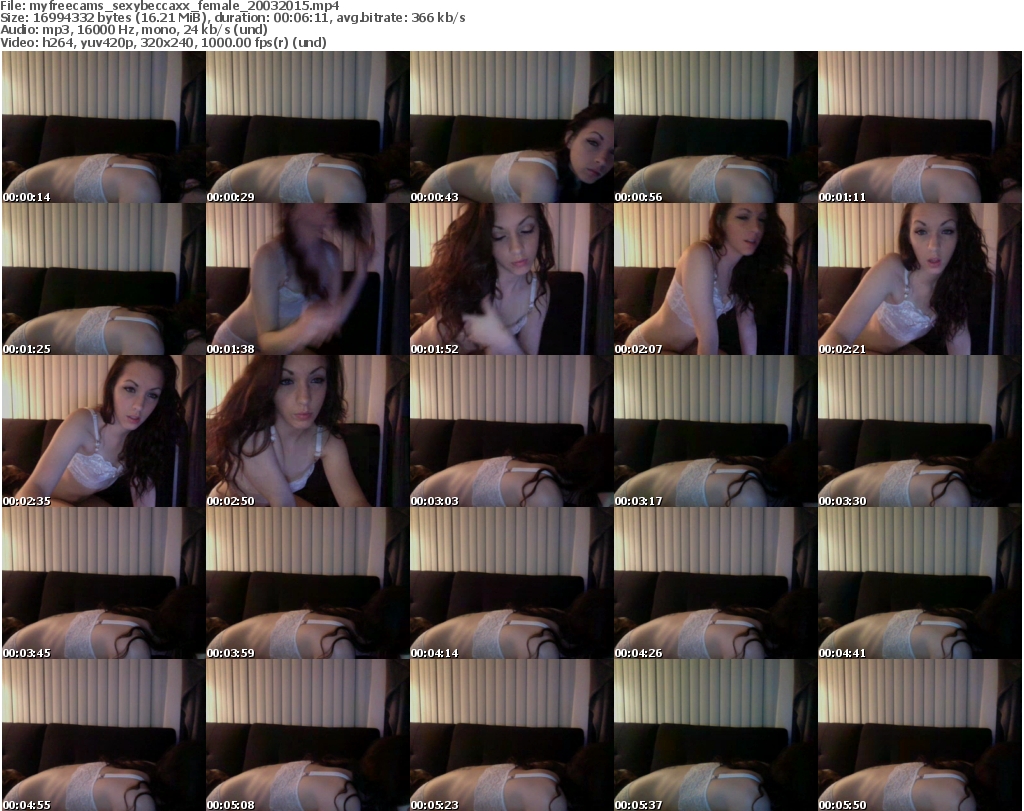Viewport: 1024px width, 811px height.
Task: Select the thumbnail stamped 00:04:14
Action: coord(511,583)
